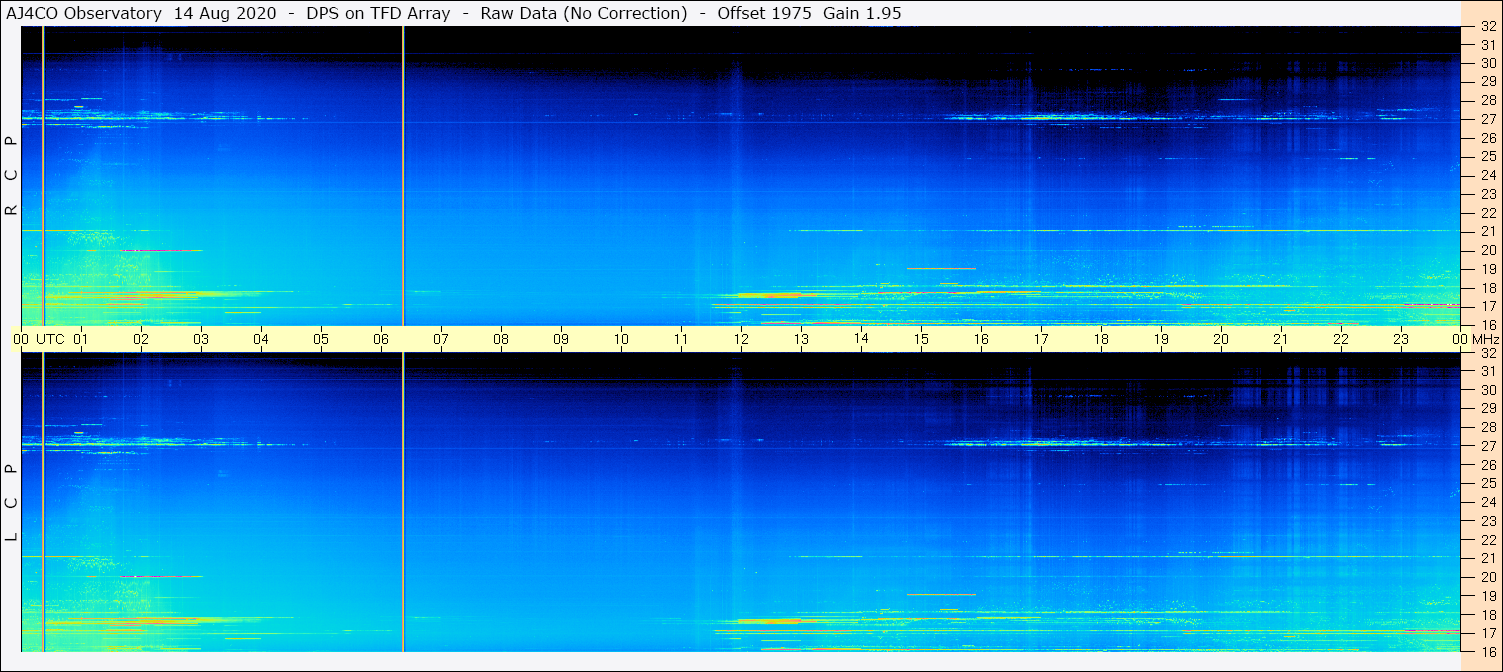Click the '06' hour label on time axis
This screenshot has height=672, width=1503.
pos(381,339)
